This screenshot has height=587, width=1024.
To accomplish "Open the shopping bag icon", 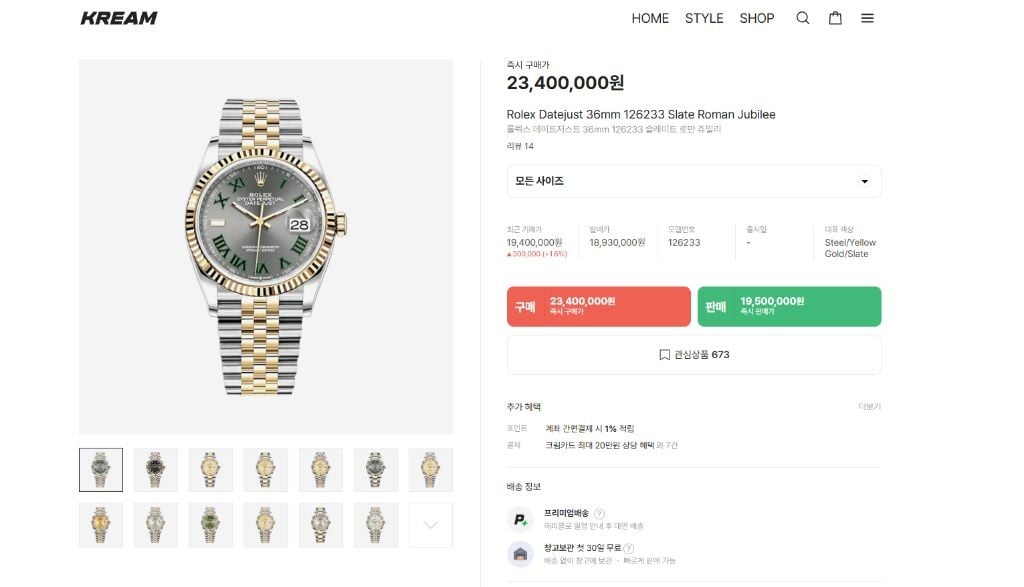I will pyautogui.click(x=835, y=18).
